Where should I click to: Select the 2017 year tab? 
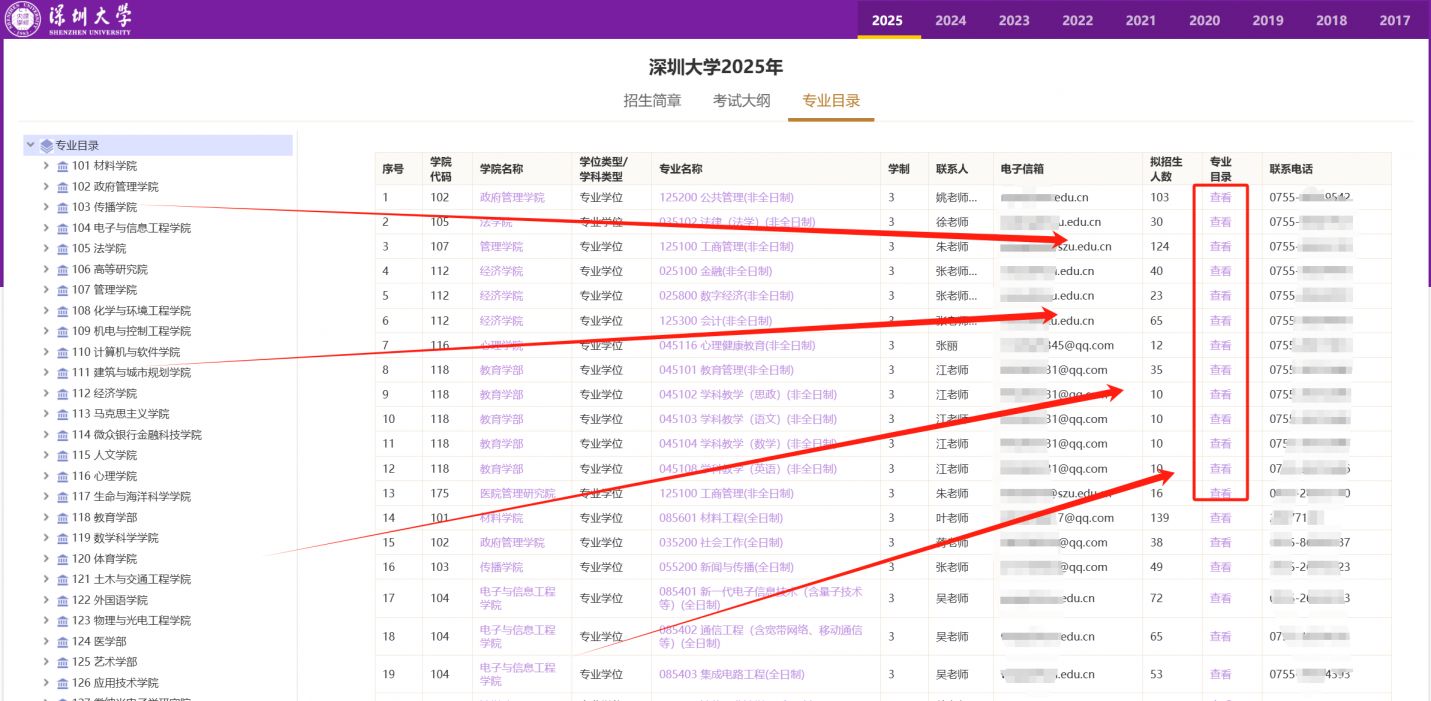(1395, 20)
